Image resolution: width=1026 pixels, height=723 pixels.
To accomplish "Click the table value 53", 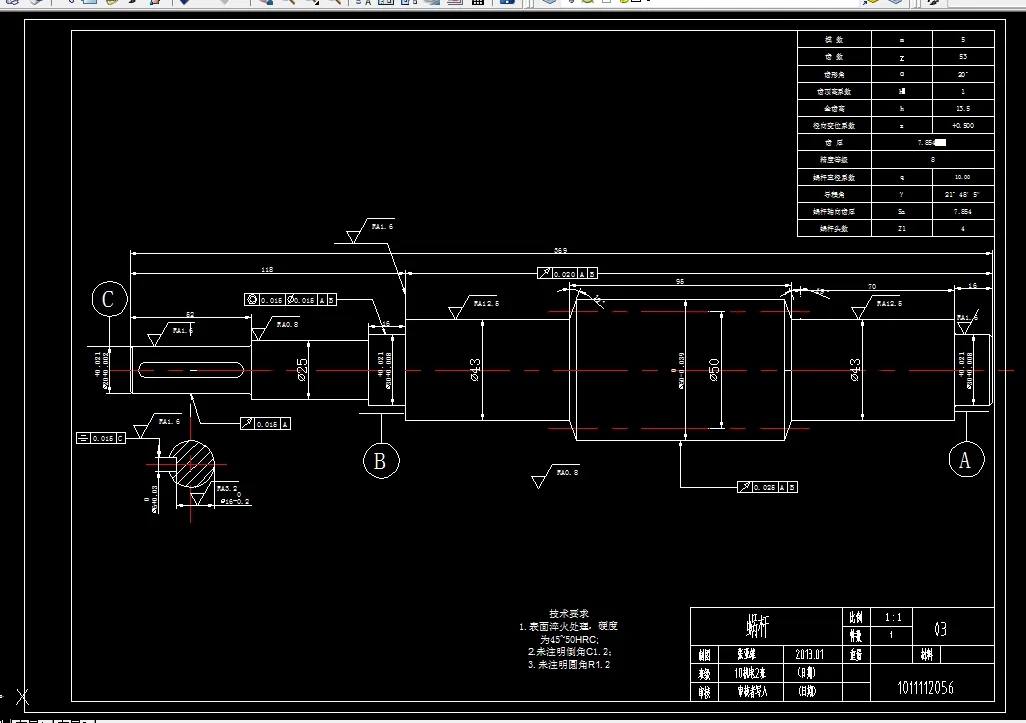I will point(963,56).
